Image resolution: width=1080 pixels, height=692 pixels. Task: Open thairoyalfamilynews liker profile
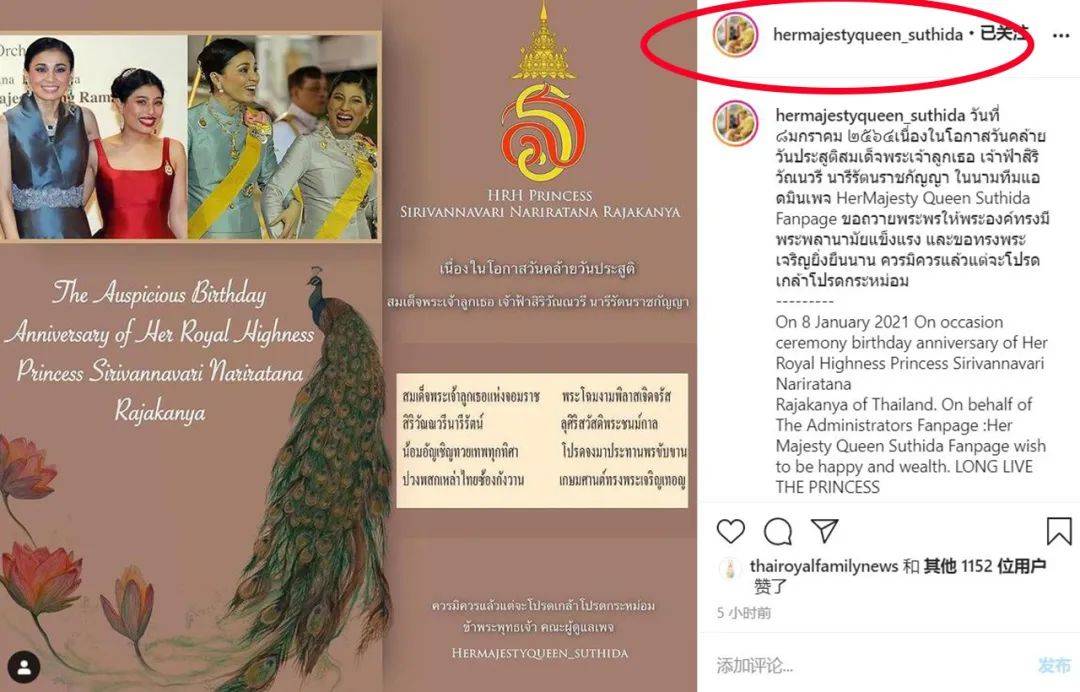823,566
